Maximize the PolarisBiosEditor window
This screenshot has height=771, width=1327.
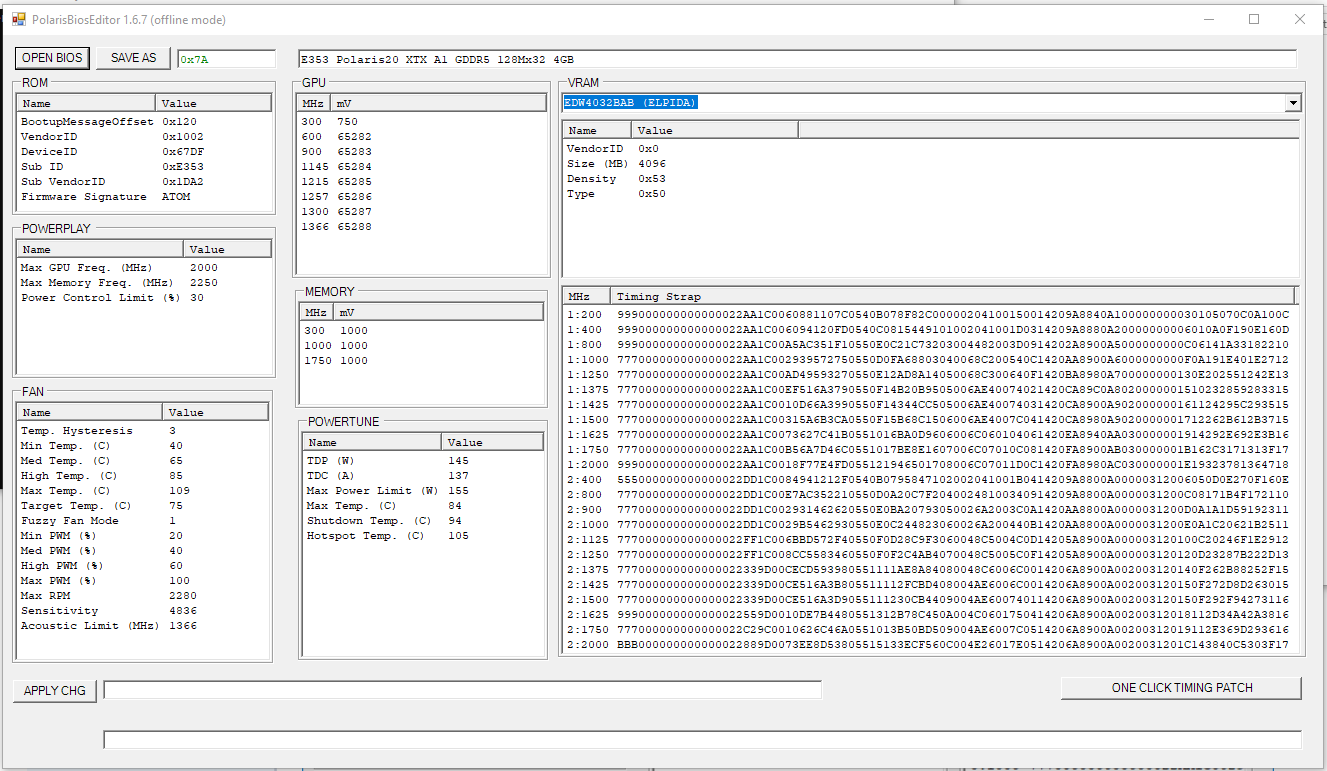1254,19
